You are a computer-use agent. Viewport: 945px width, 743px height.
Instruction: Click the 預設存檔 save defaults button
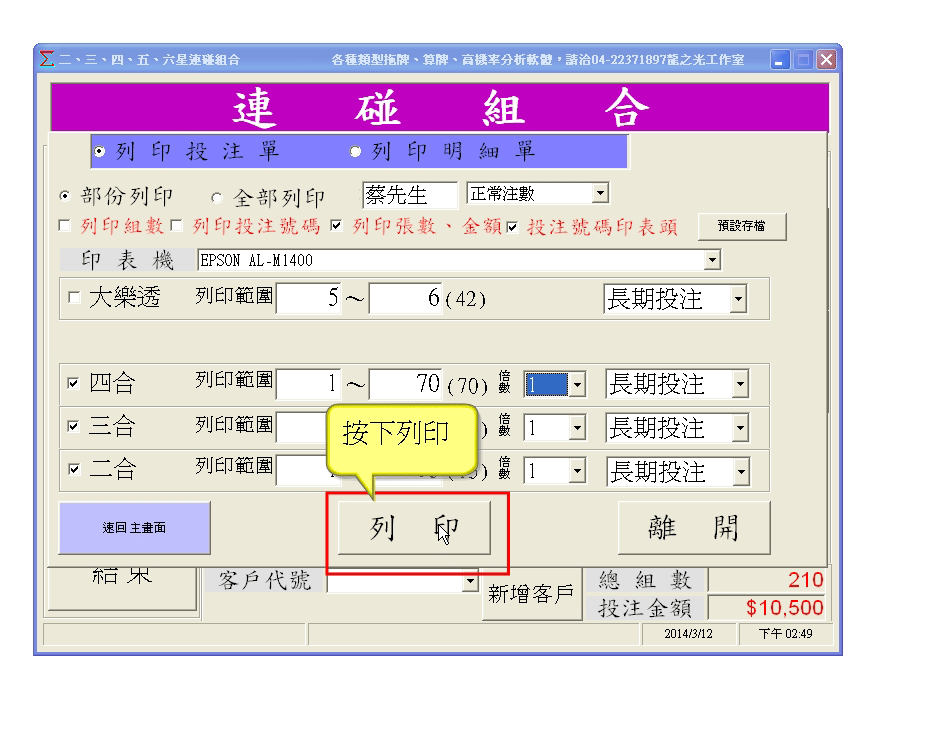pyautogui.click(x=741, y=227)
